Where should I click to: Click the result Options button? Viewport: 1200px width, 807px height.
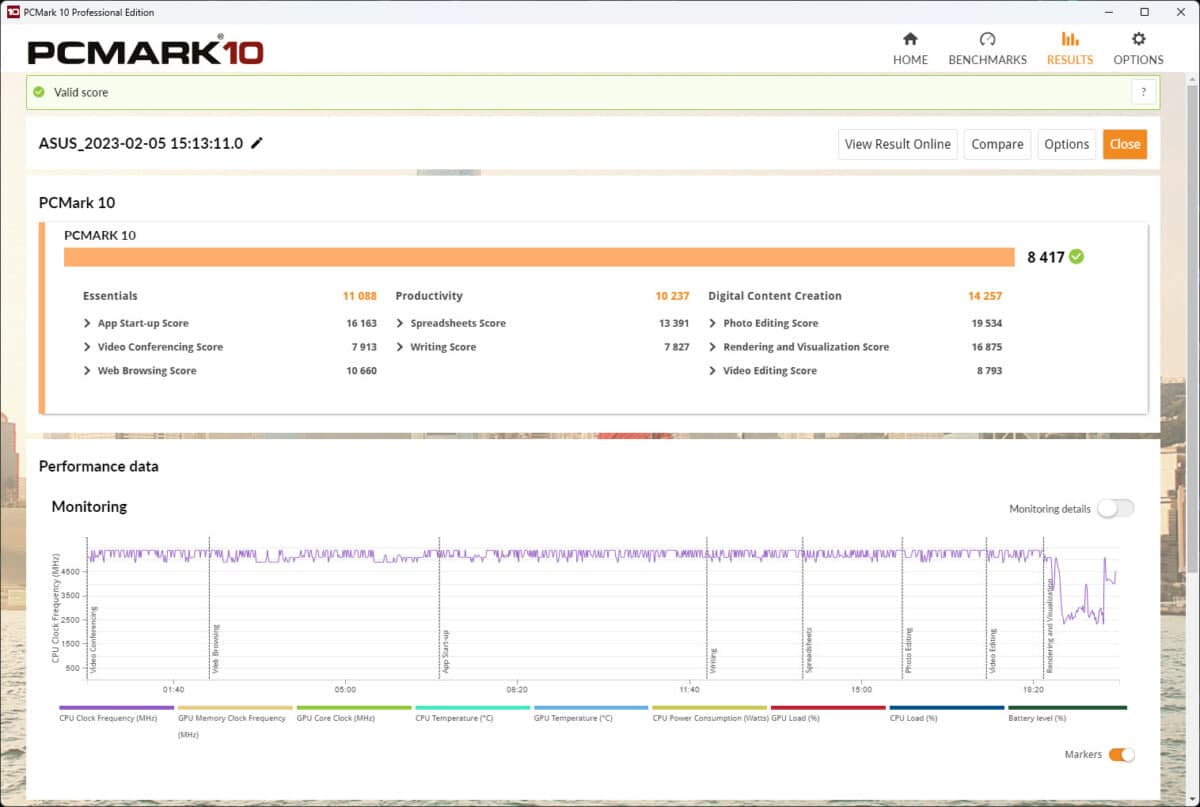pos(1066,144)
